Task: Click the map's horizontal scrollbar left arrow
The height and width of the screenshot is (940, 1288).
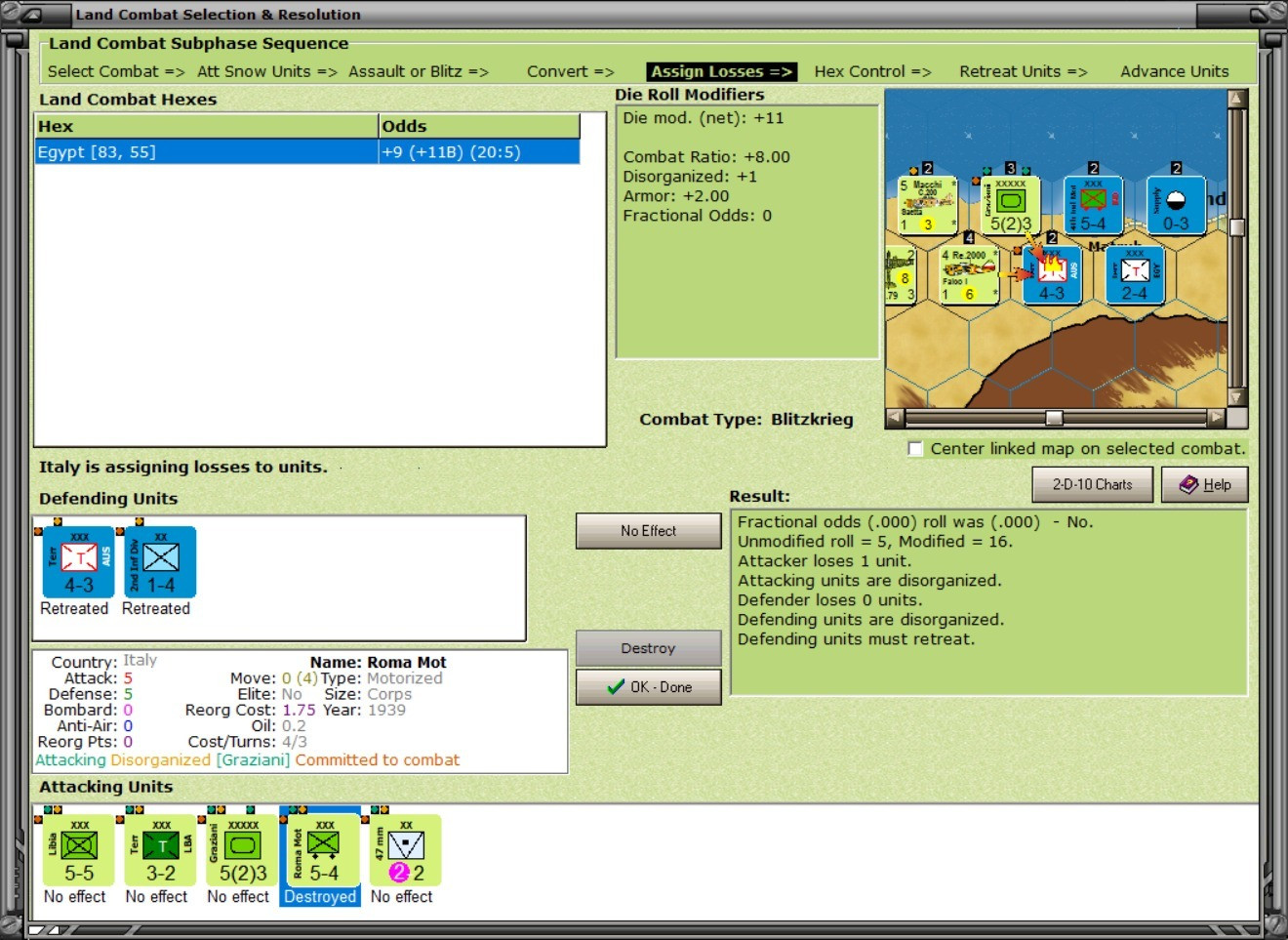Action: coord(895,418)
